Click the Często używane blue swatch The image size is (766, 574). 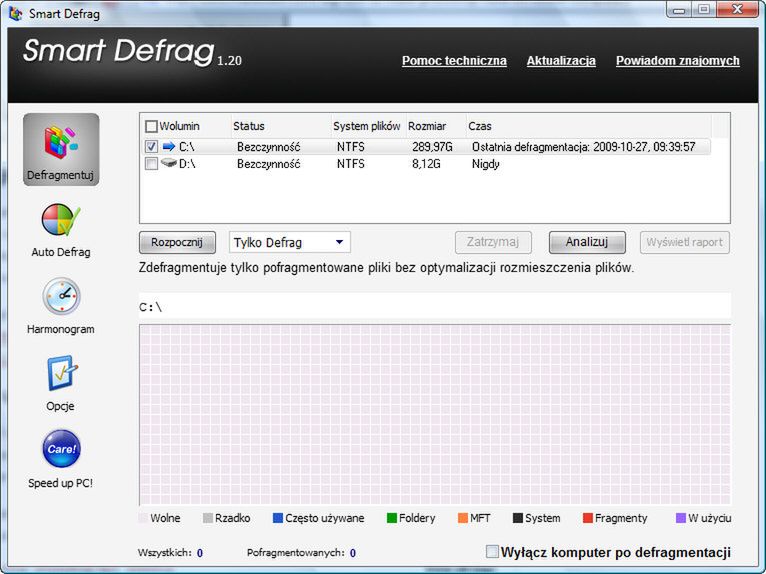click(x=278, y=518)
